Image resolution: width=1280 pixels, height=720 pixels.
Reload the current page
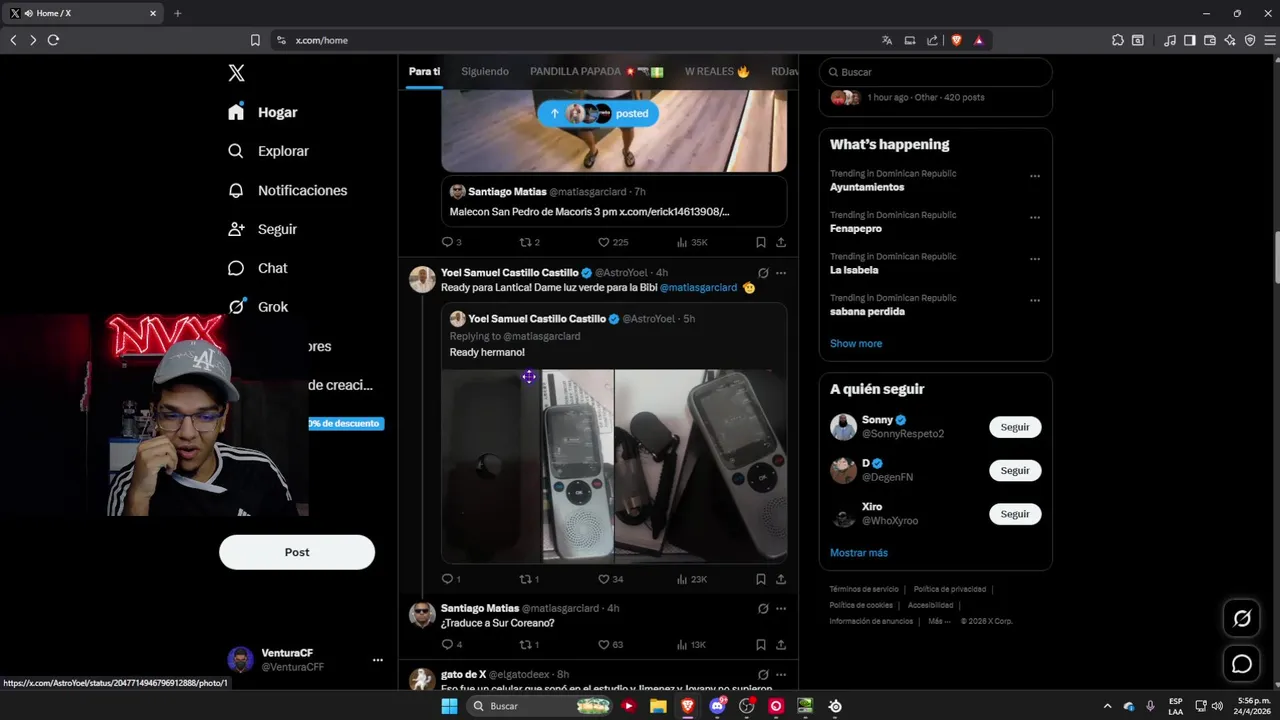pyautogui.click(x=53, y=40)
